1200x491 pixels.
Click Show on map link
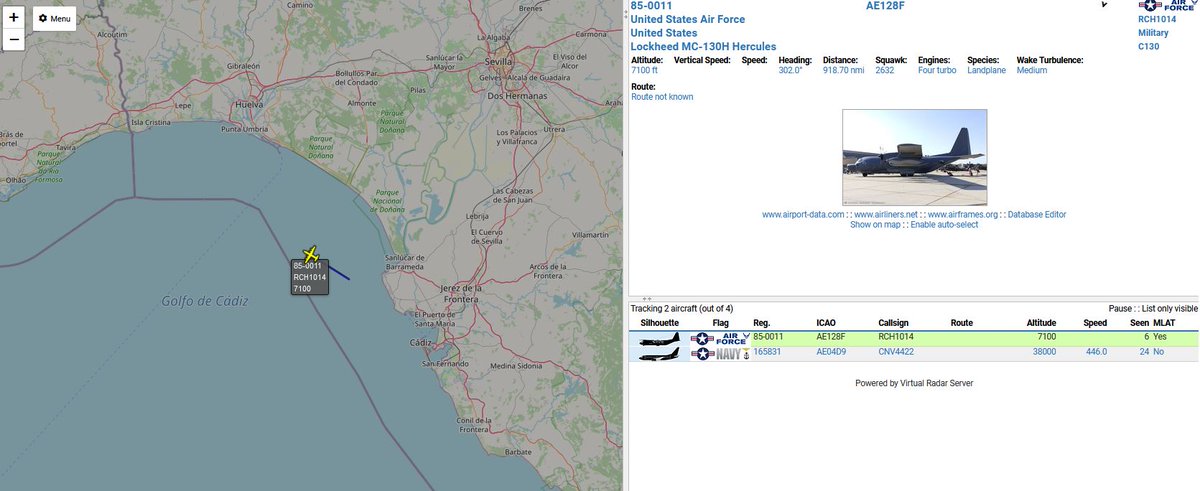click(x=875, y=225)
